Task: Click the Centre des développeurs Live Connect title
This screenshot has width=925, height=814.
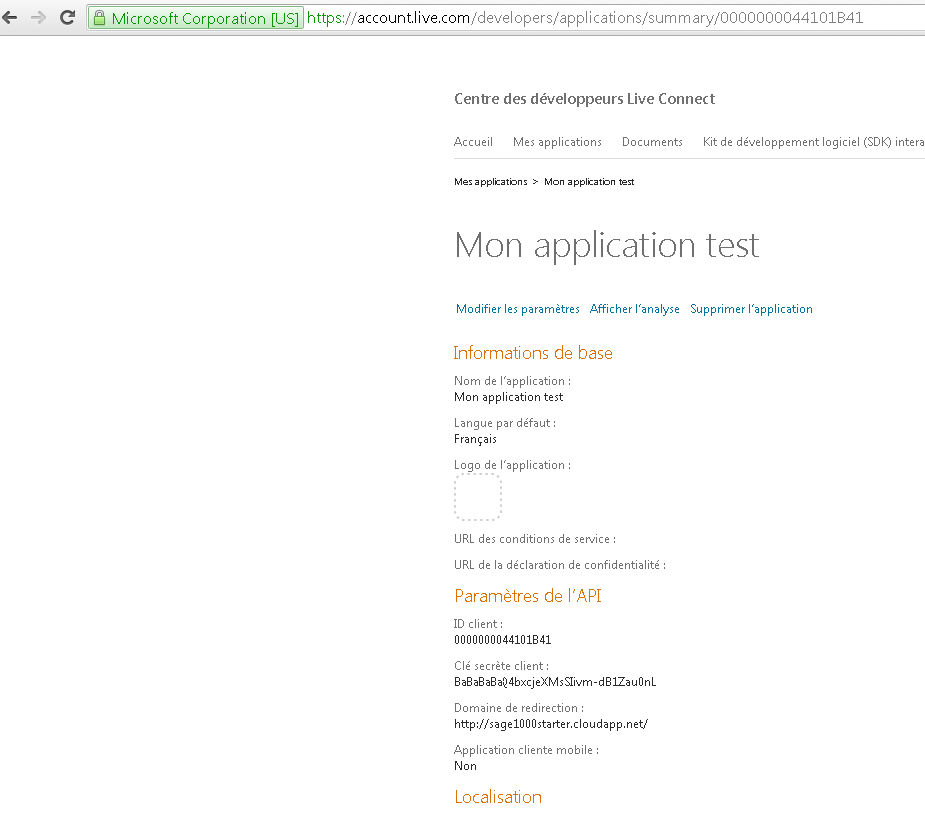Action: click(x=584, y=99)
